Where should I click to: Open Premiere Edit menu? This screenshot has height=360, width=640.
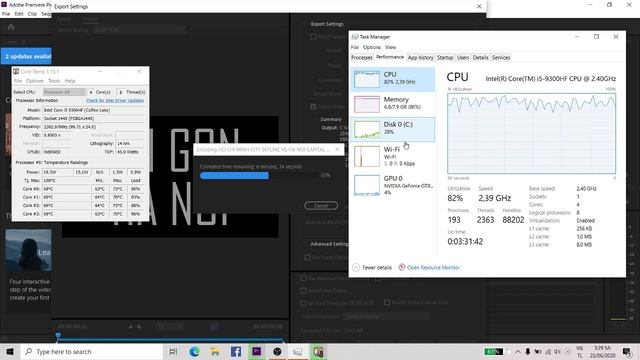pyautogui.click(x=19, y=14)
